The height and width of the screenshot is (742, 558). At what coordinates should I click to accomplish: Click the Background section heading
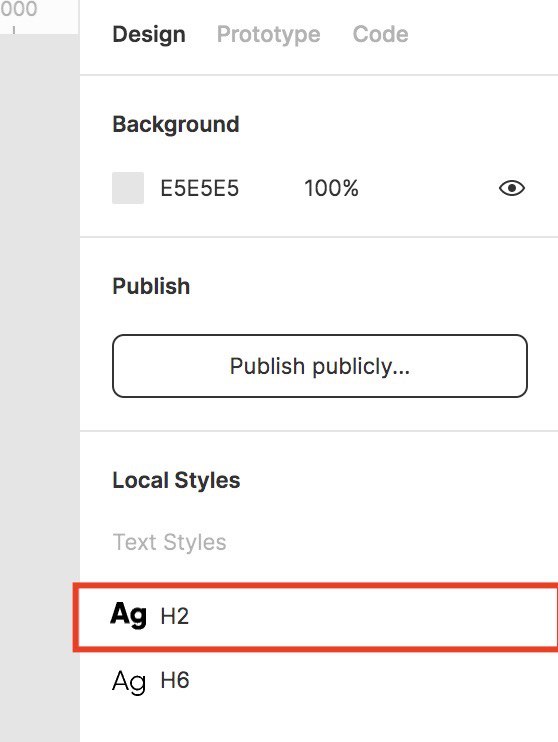(176, 124)
